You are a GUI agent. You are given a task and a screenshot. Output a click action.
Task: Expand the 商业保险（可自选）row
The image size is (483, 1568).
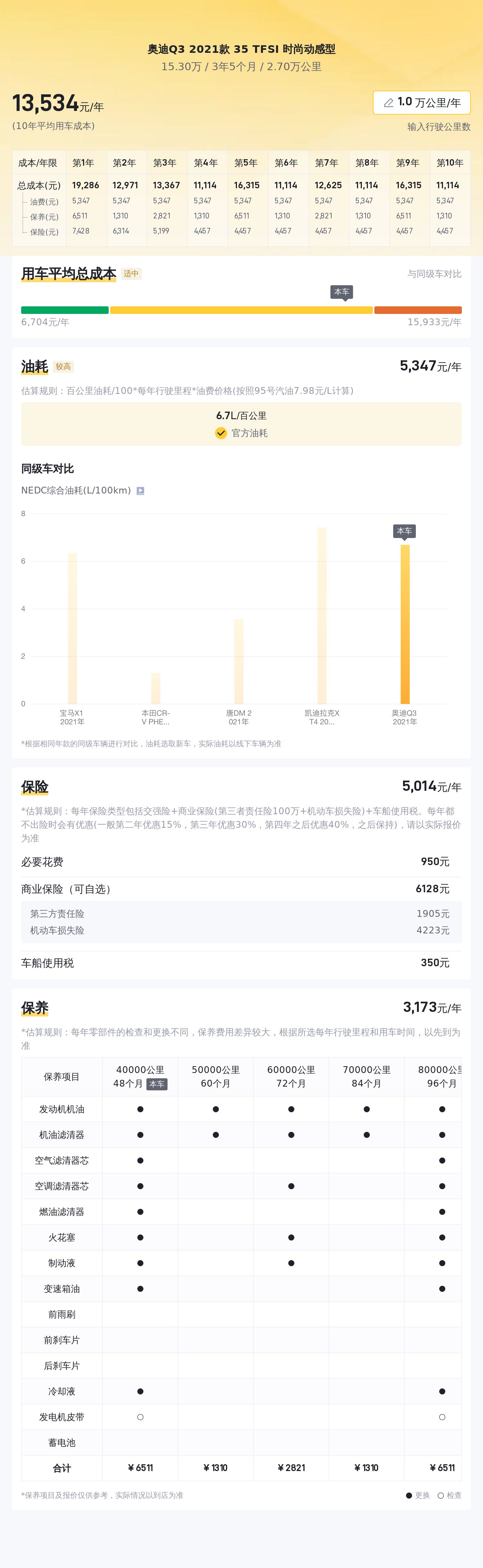point(241,889)
